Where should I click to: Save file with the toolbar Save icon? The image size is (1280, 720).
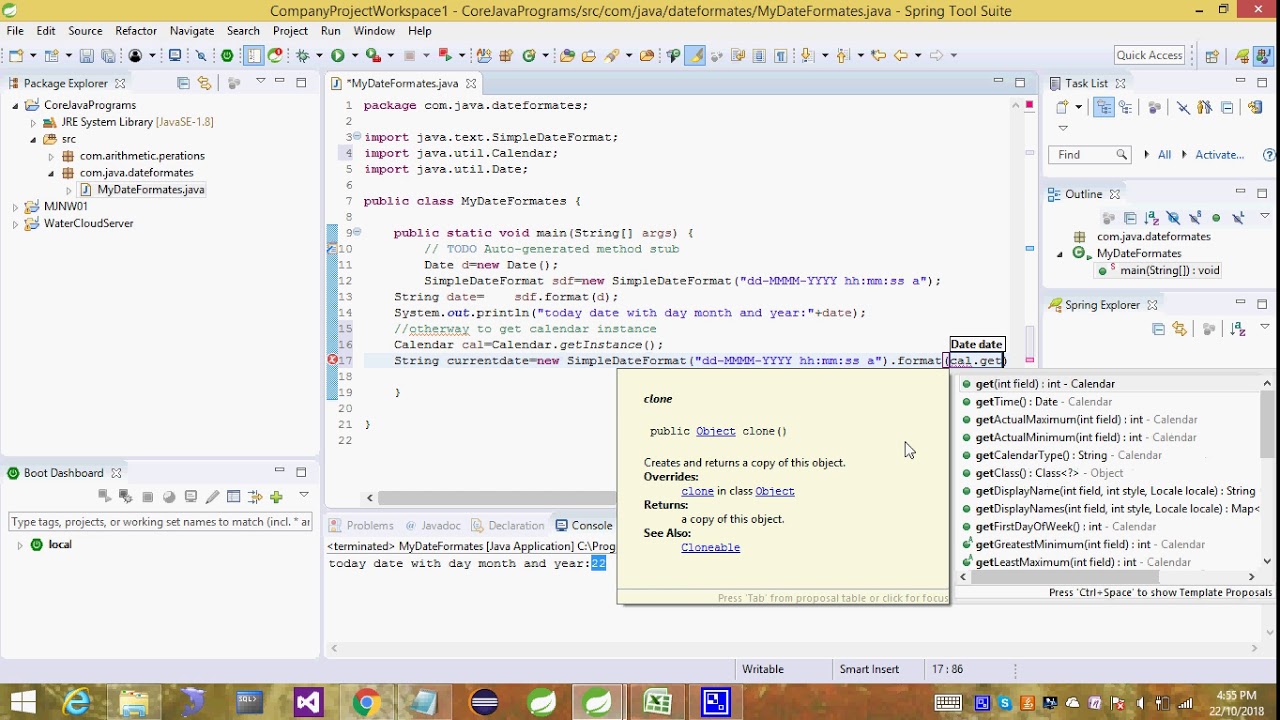click(86, 56)
